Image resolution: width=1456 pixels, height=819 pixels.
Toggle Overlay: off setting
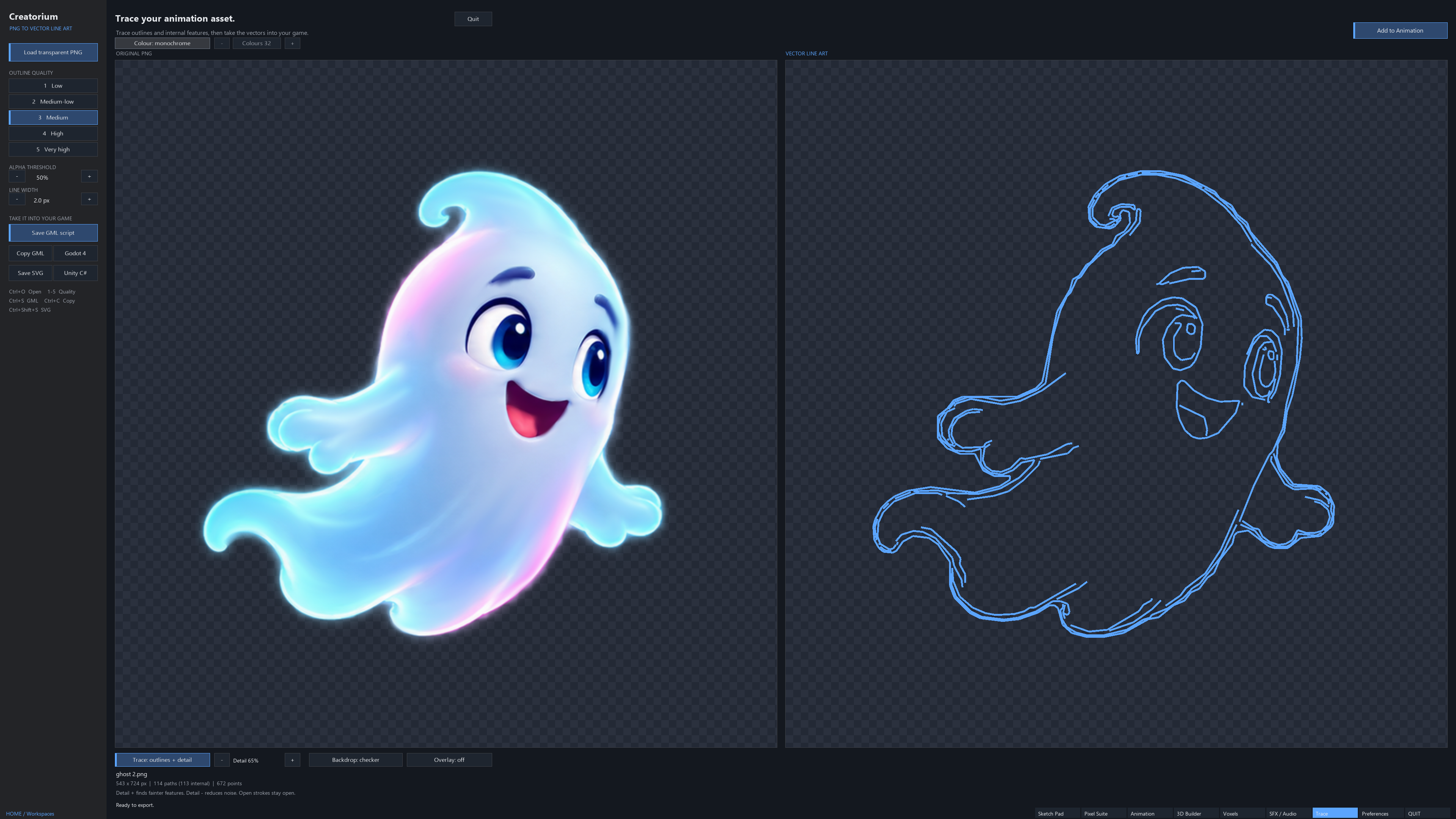(449, 760)
